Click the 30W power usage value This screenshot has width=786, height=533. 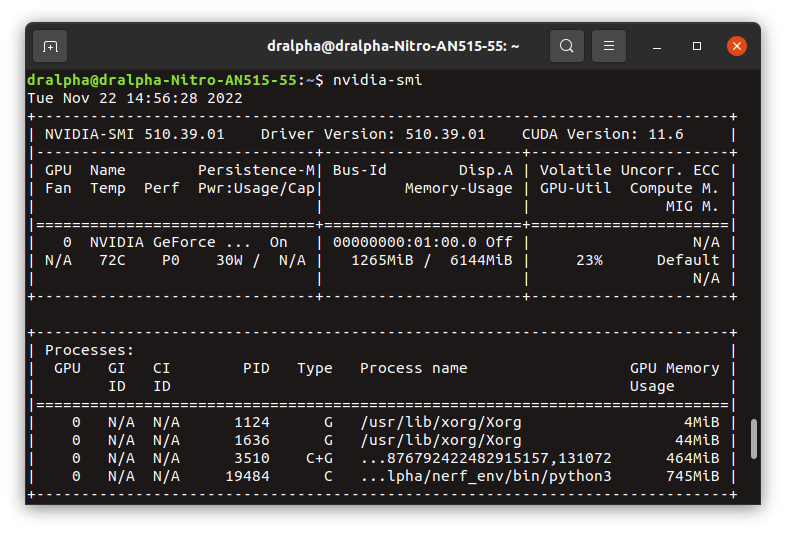(229, 261)
